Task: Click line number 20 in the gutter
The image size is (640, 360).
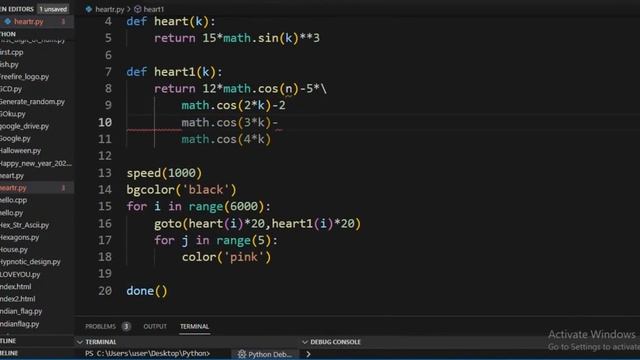Action: [105, 291]
